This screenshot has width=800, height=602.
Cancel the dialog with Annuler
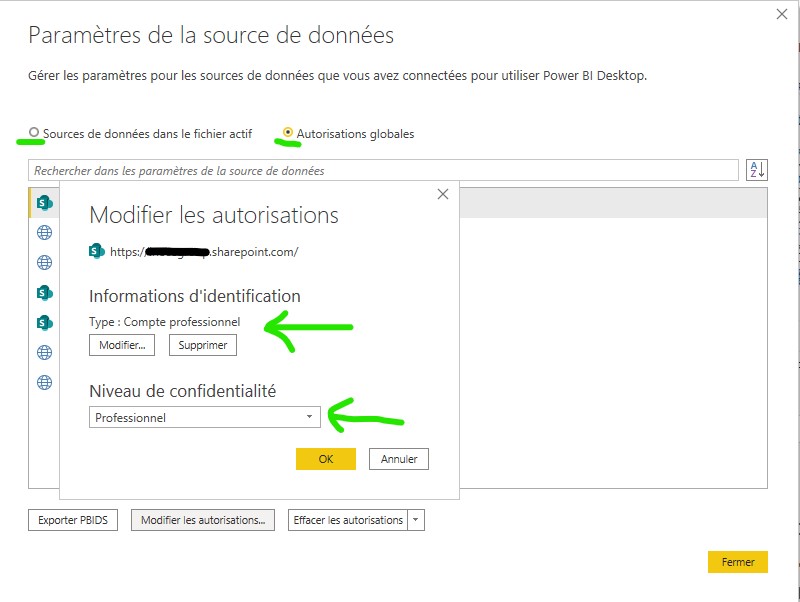pos(398,459)
